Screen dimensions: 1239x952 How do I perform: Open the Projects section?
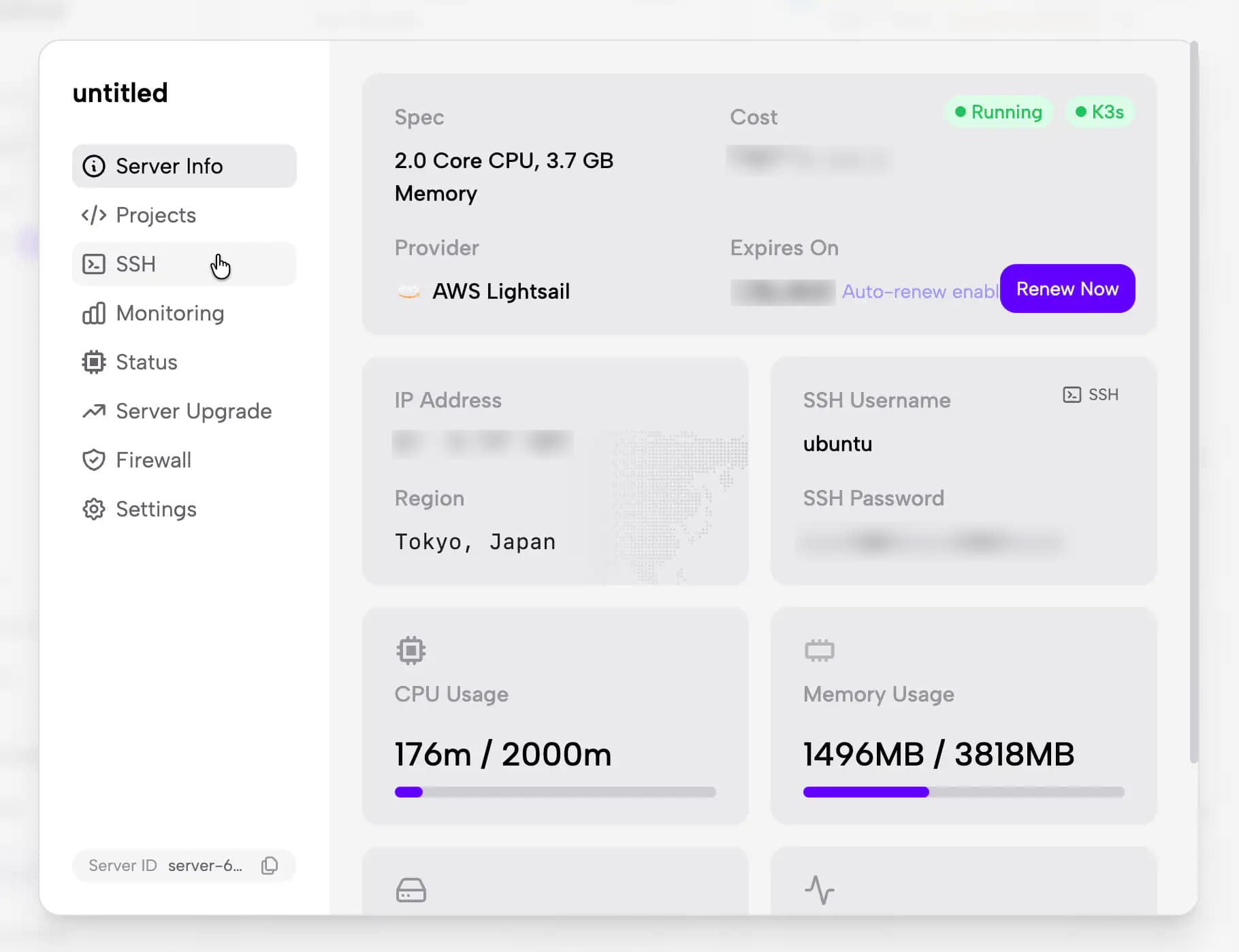tap(155, 215)
